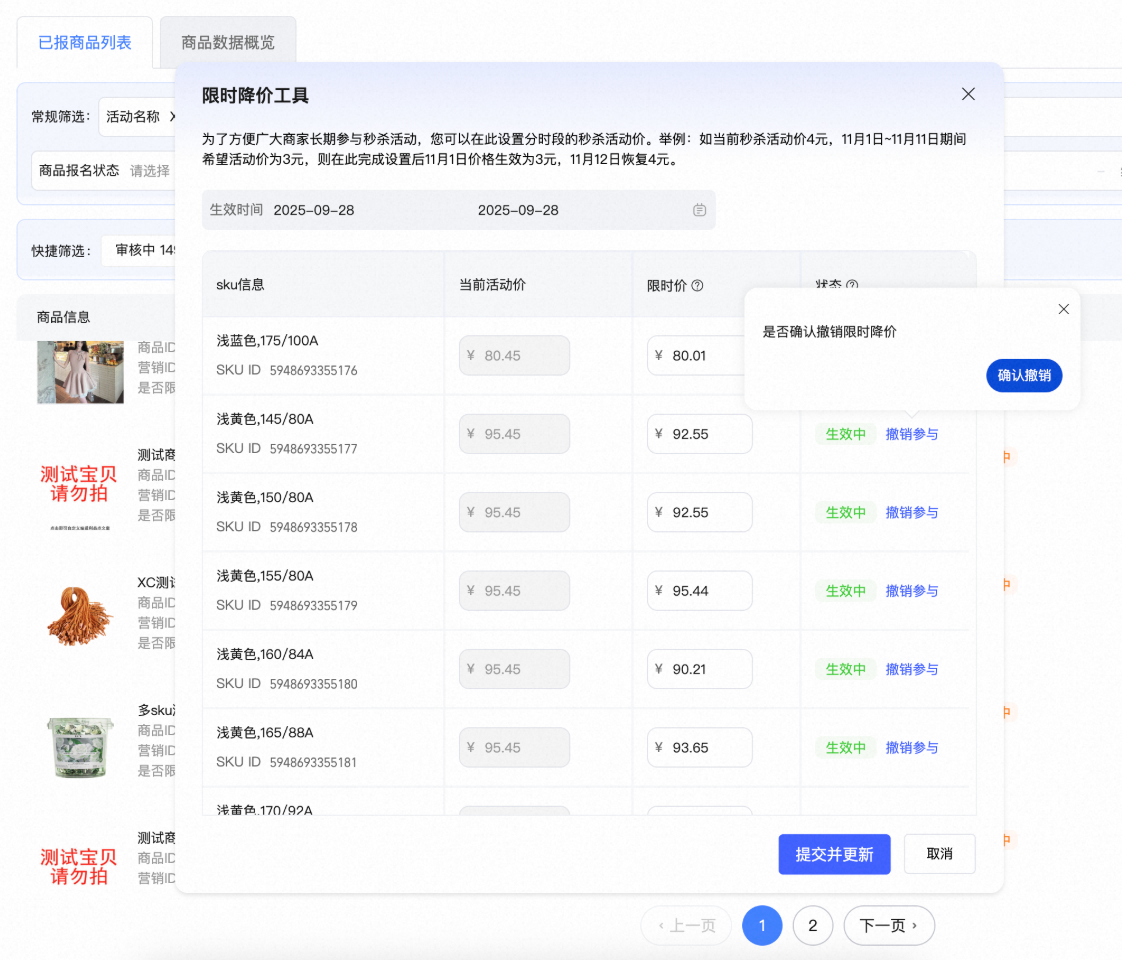Click start date 2025-09-28 in 生效时间

[x=314, y=210]
